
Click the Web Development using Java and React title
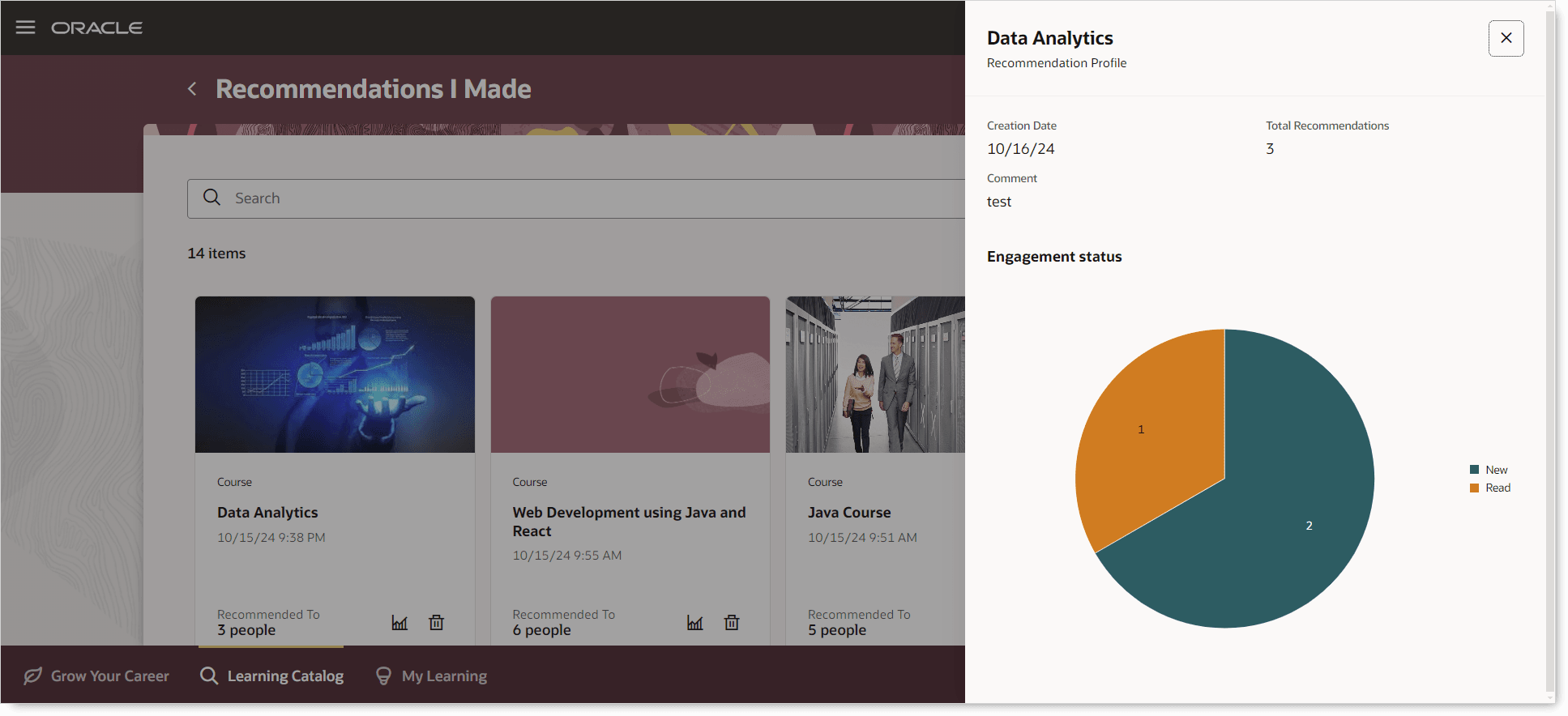[x=629, y=522]
